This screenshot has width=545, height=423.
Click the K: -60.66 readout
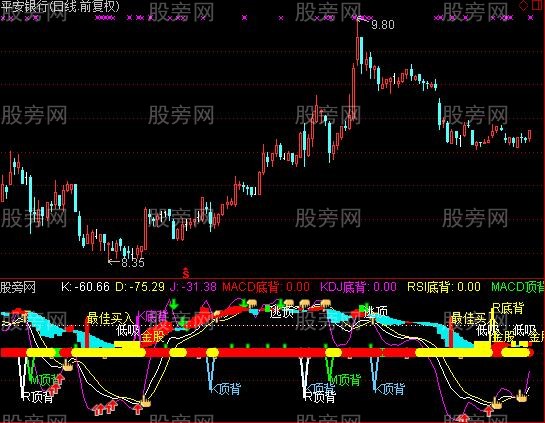point(85,287)
